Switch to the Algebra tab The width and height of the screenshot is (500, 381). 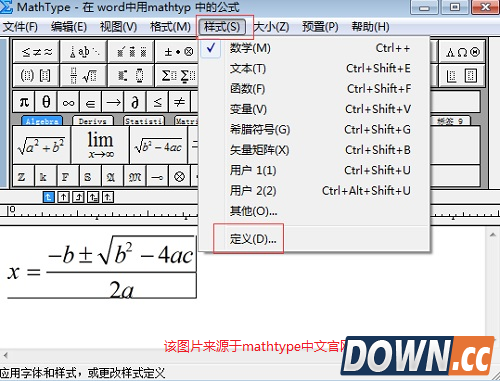point(42,121)
